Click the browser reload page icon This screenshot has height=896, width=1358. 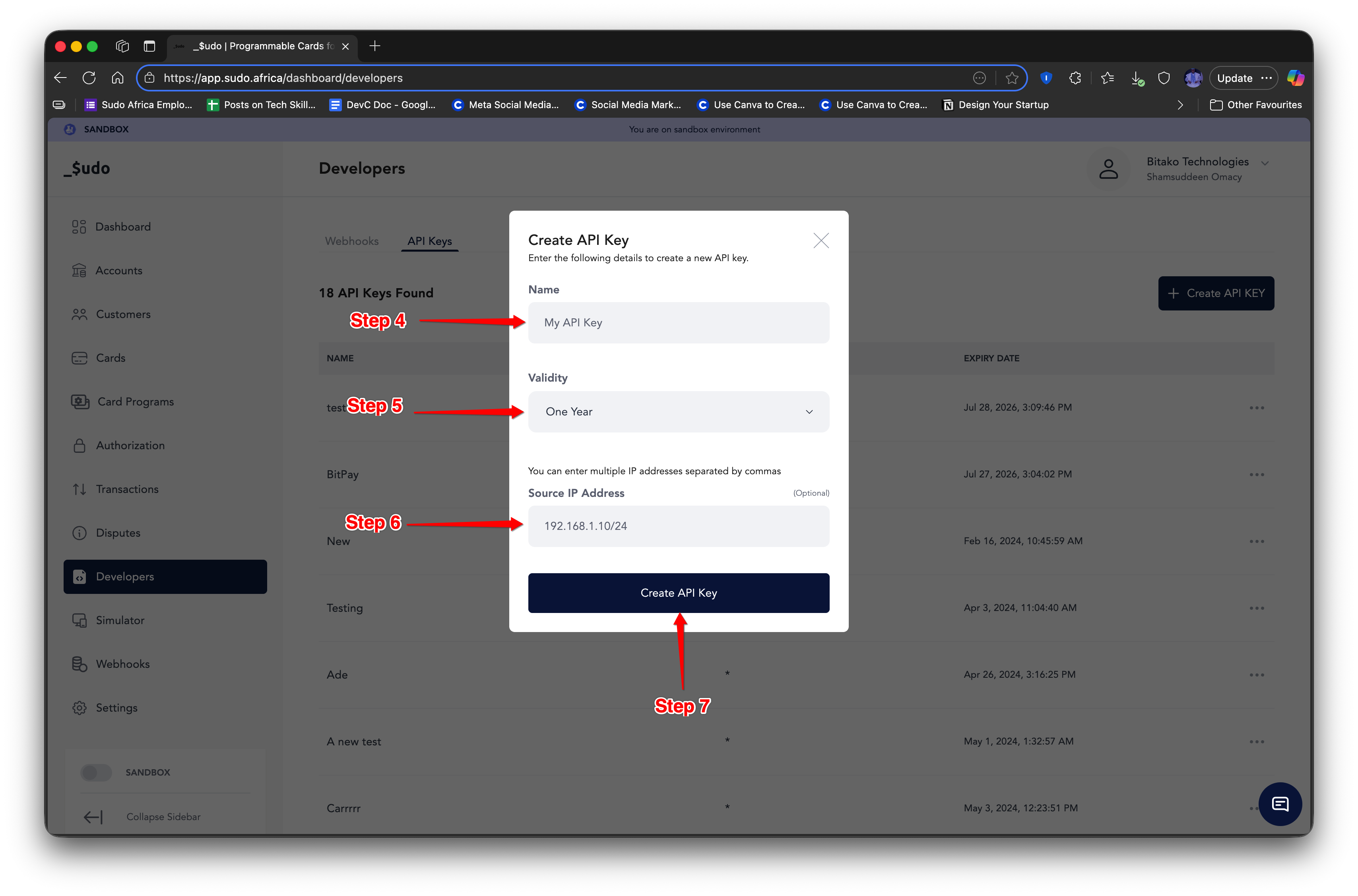89,78
